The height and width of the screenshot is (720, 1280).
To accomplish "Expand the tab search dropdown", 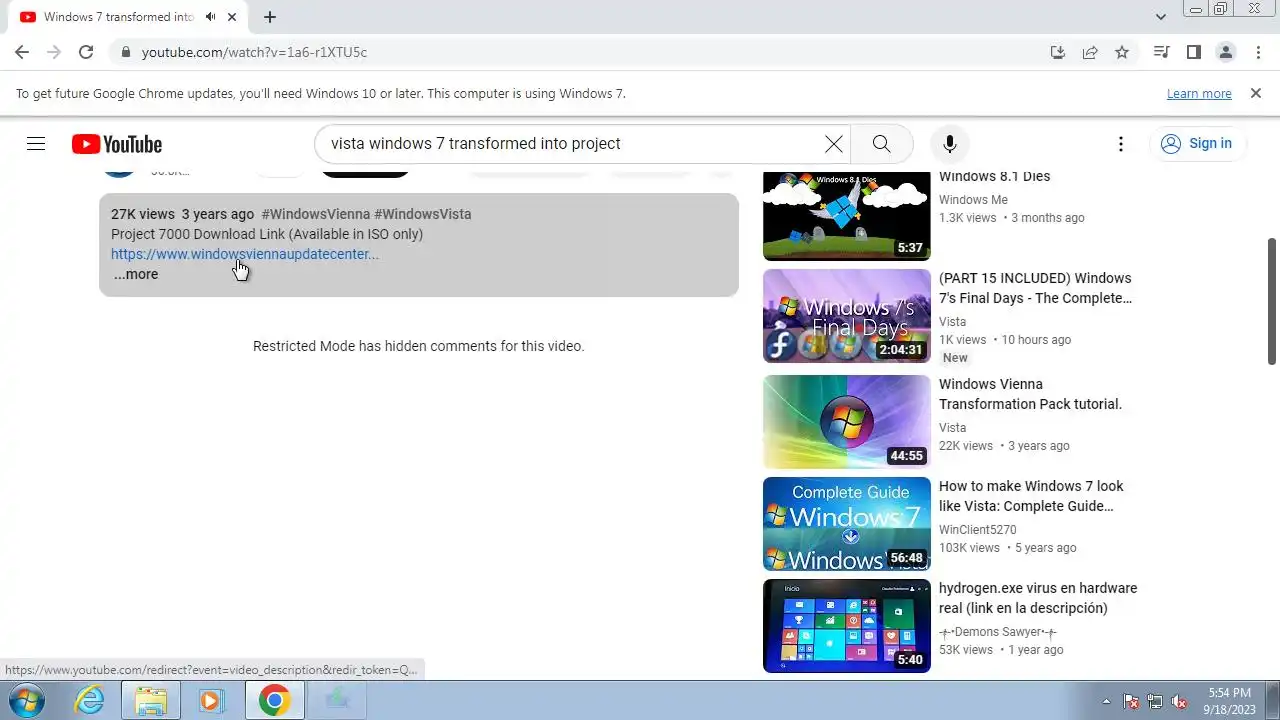I will 1160,17.
